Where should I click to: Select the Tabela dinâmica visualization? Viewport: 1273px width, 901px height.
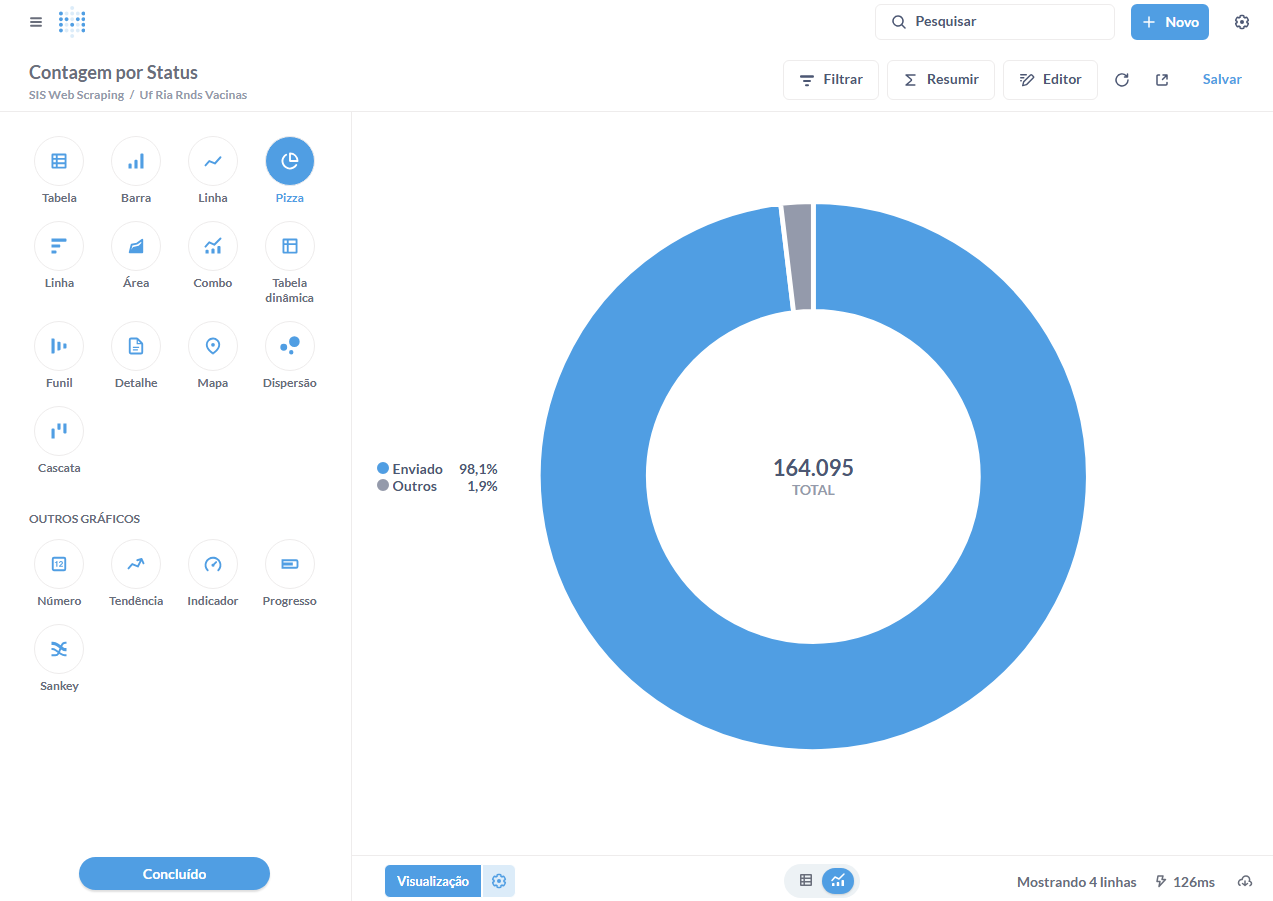[x=290, y=246]
